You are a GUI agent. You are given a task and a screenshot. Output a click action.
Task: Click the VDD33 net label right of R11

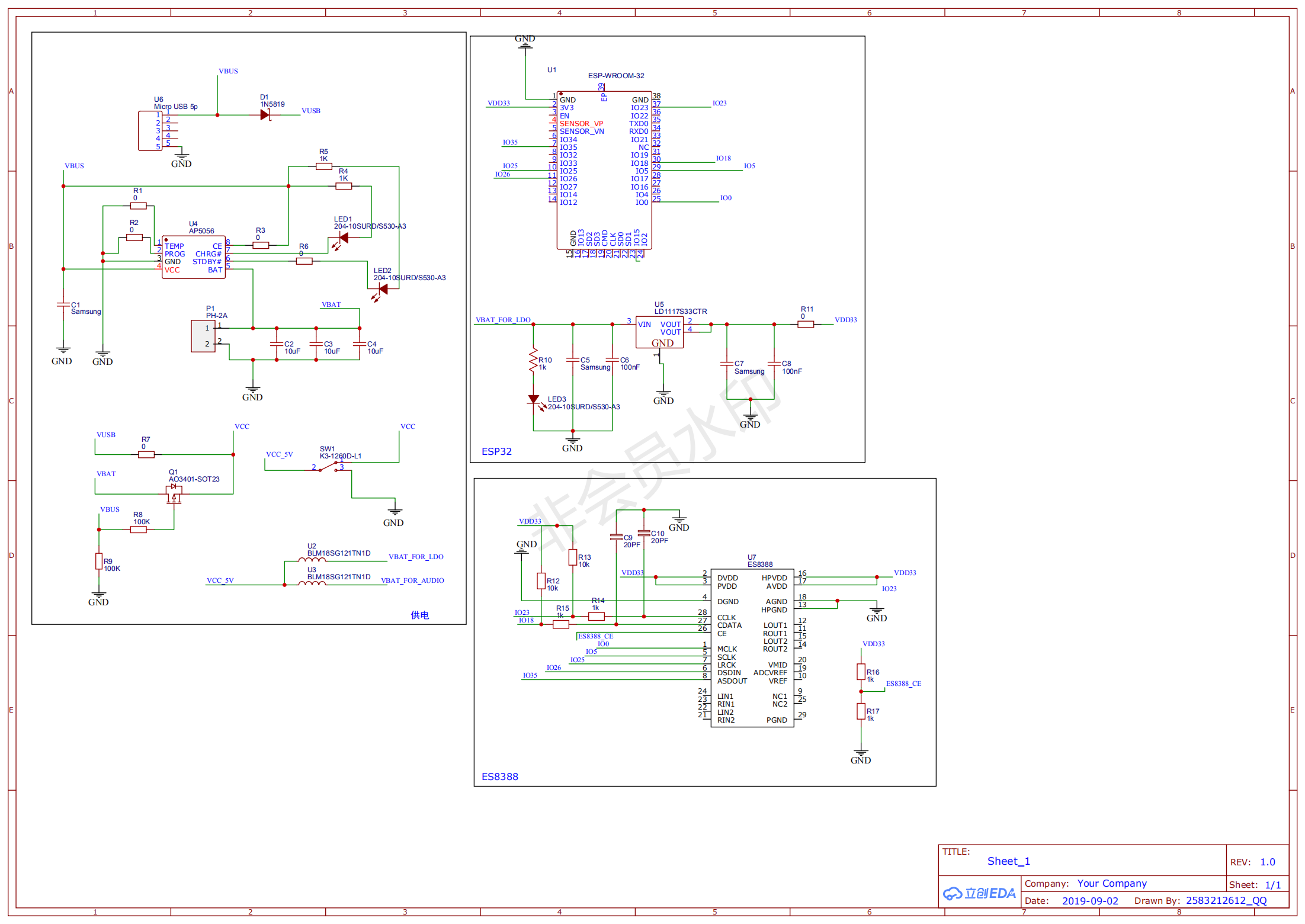click(846, 320)
